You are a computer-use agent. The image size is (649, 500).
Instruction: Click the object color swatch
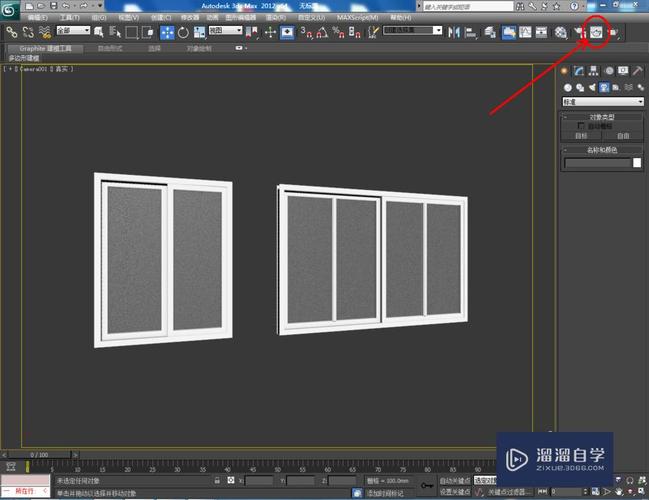coord(637,163)
